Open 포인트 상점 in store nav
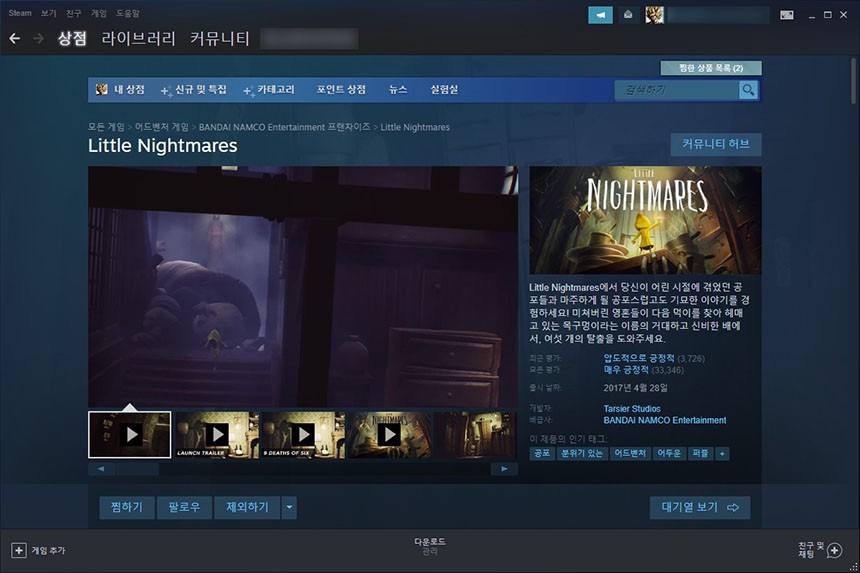The height and width of the screenshot is (573, 860). pos(341,89)
